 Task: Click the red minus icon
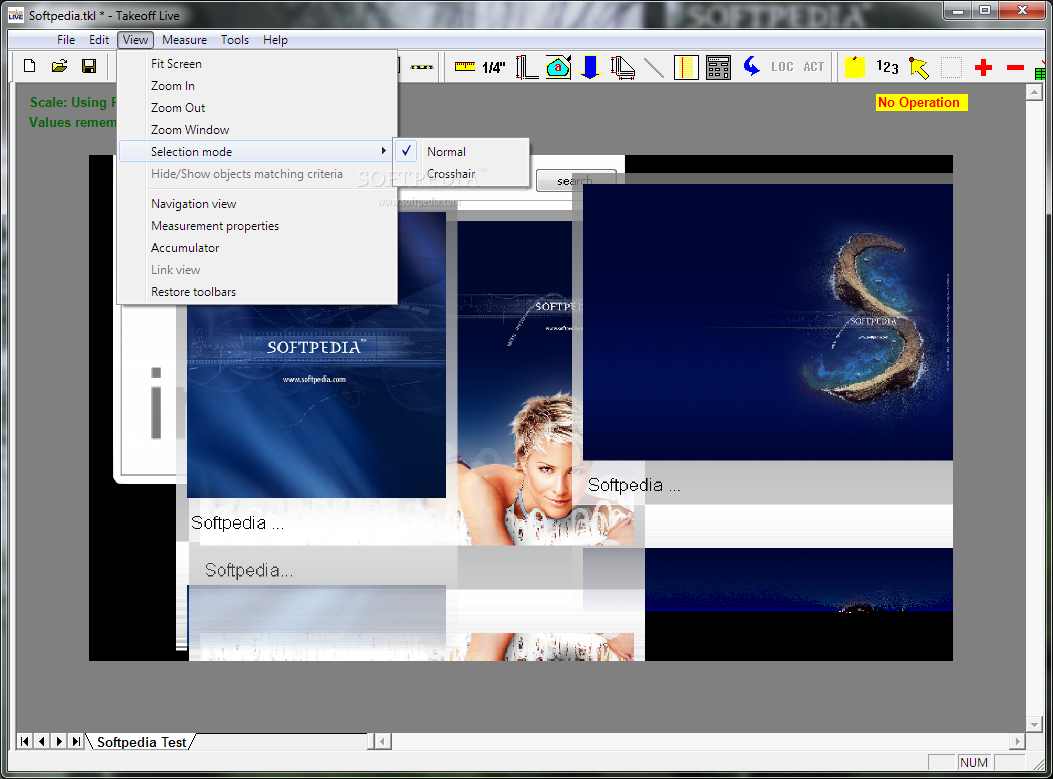[1015, 67]
